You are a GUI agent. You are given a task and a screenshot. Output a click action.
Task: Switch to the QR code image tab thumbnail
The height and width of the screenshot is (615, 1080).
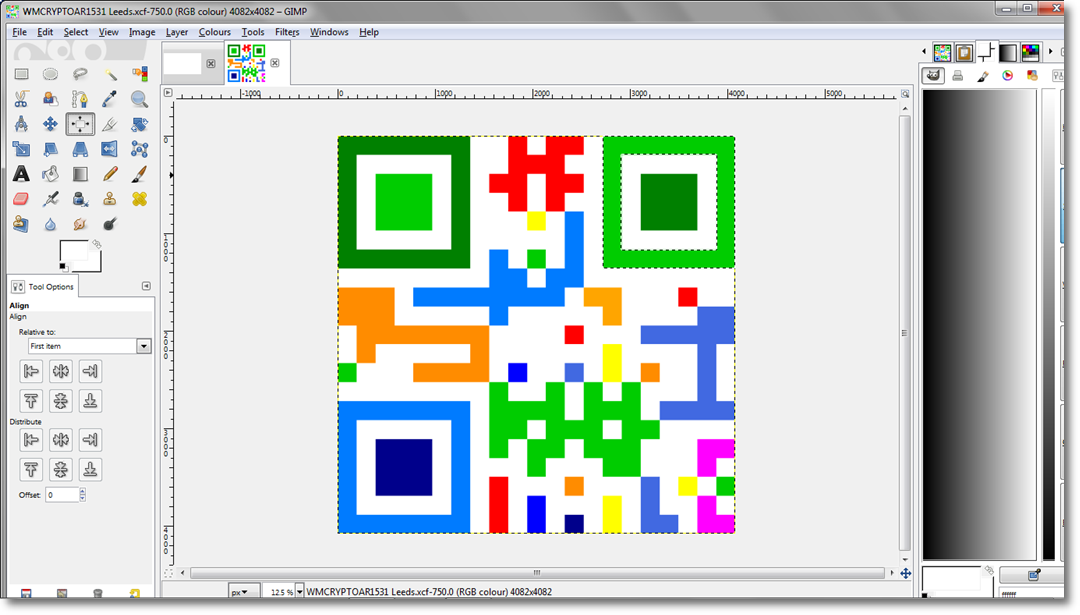(x=247, y=63)
